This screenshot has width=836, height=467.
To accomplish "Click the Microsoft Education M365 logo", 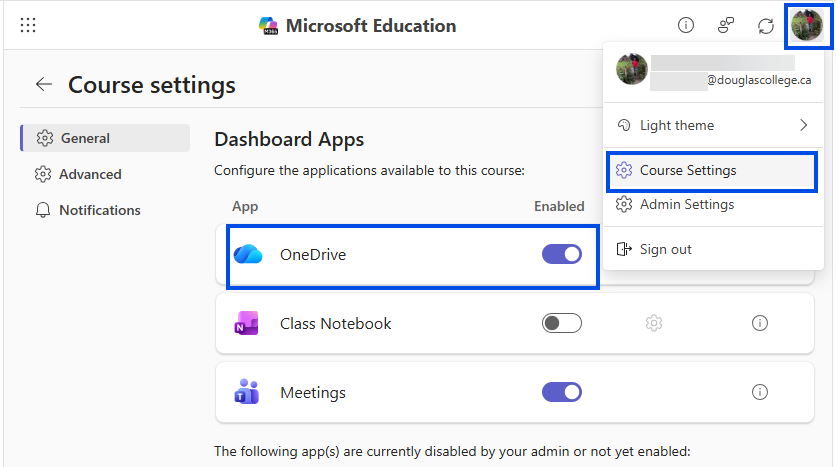I will [x=268, y=26].
